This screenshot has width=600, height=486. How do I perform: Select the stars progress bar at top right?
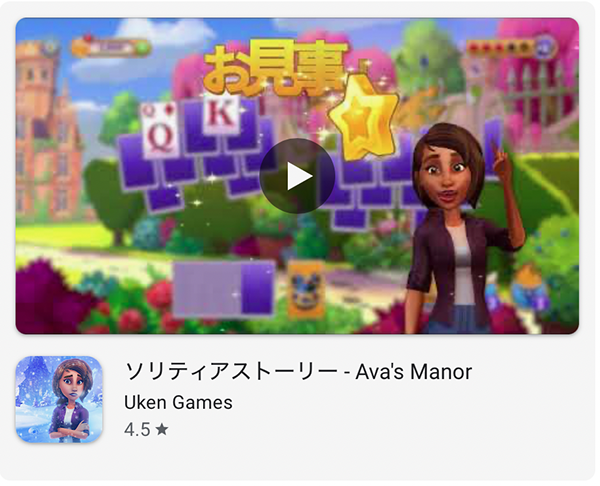(x=501, y=48)
